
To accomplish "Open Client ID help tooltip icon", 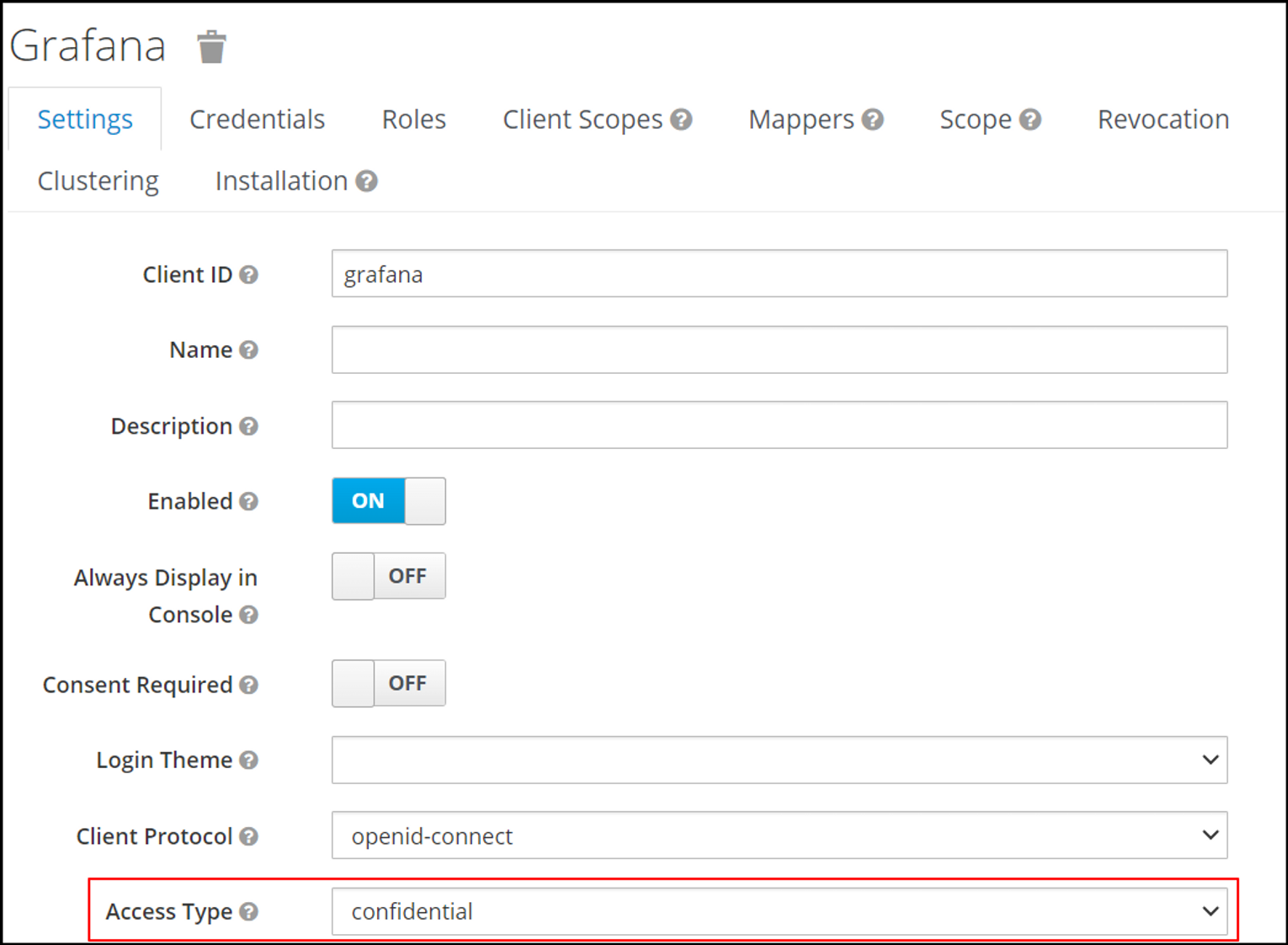I will pyautogui.click(x=248, y=275).
